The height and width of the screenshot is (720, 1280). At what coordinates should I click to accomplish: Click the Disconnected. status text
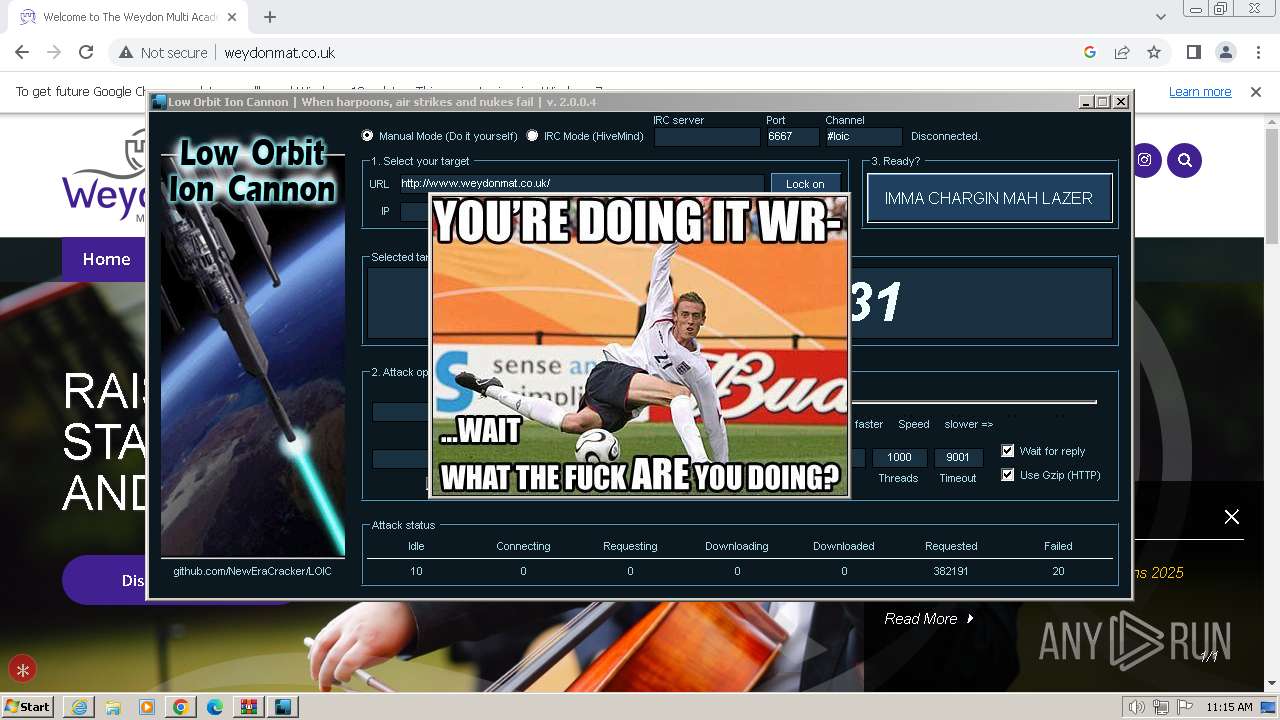click(x=945, y=136)
